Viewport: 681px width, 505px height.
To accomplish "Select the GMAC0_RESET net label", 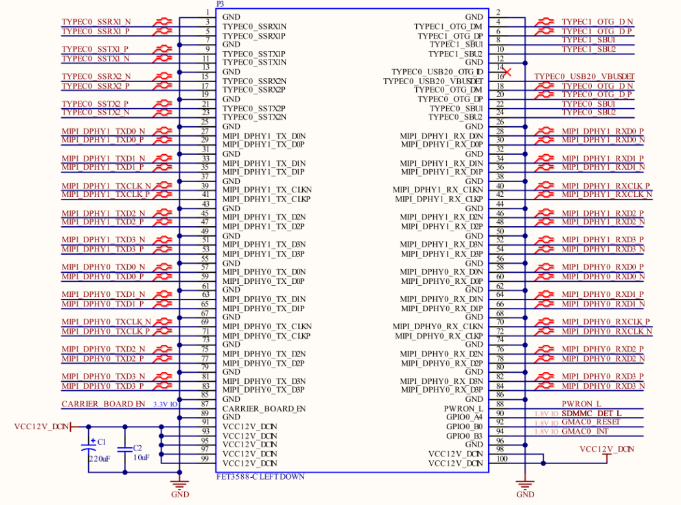I will tap(591, 422).
